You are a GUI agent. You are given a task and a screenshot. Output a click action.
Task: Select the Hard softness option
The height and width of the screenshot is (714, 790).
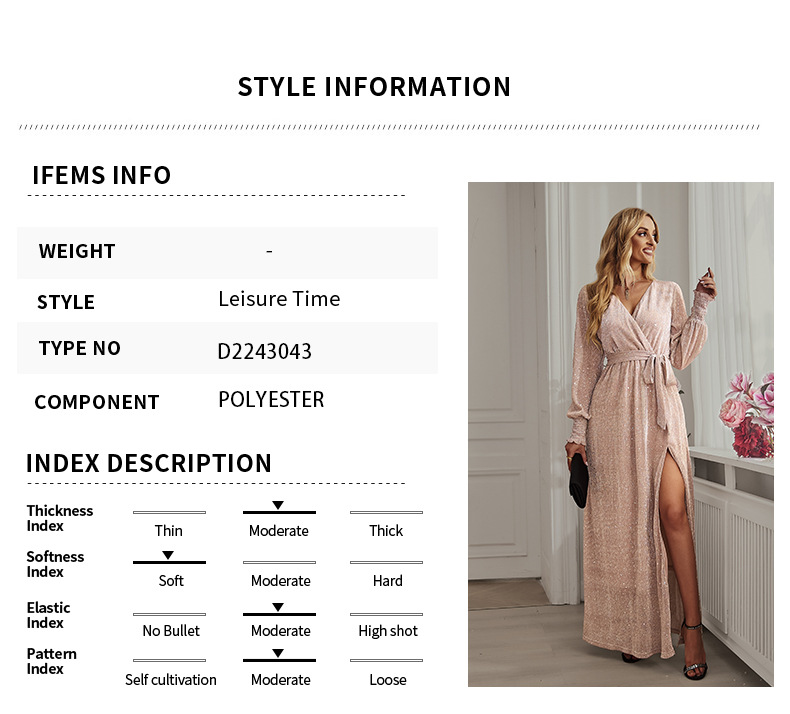click(387, 581)
